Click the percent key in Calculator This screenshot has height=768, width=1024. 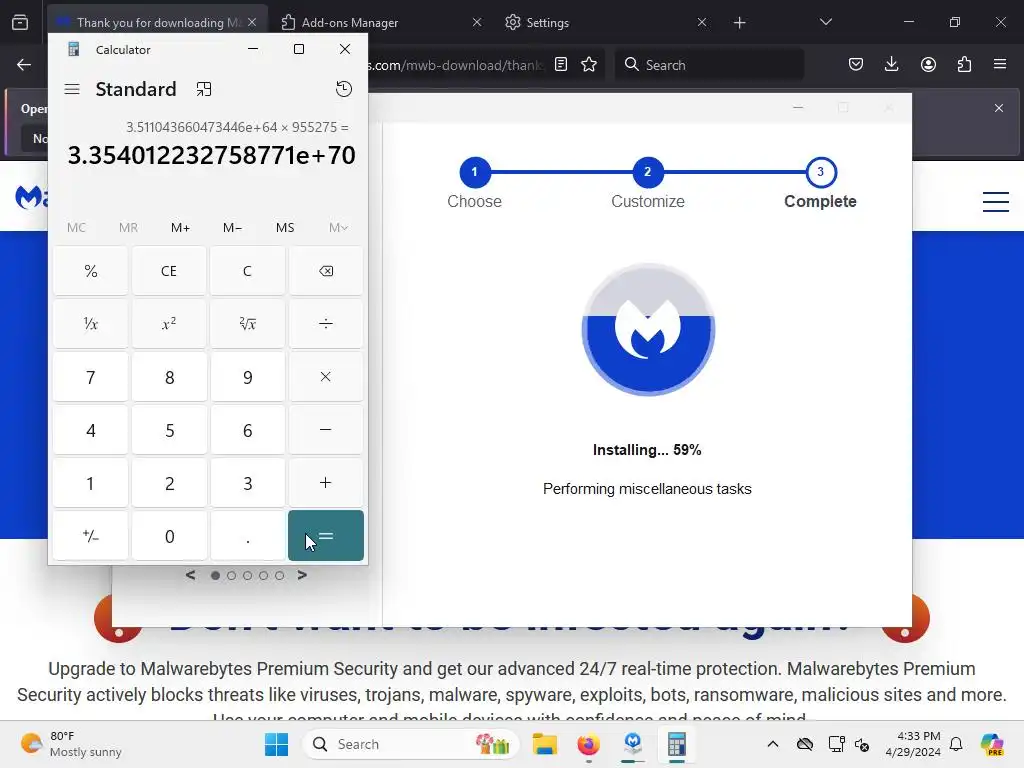tap(91, 271)
